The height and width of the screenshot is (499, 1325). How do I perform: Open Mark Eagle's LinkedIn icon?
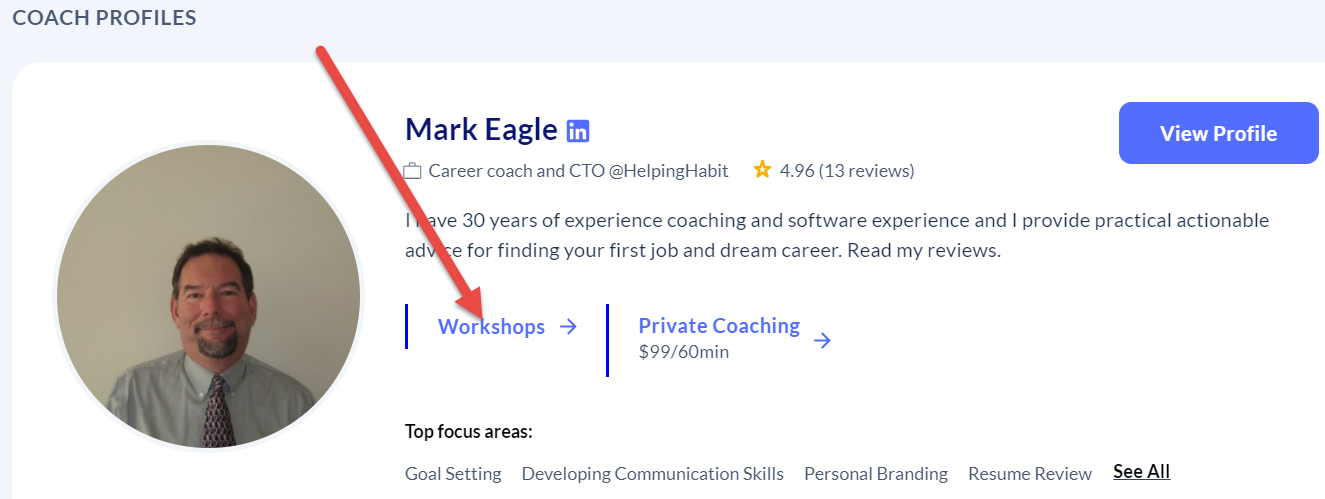(x=578, y=131)
